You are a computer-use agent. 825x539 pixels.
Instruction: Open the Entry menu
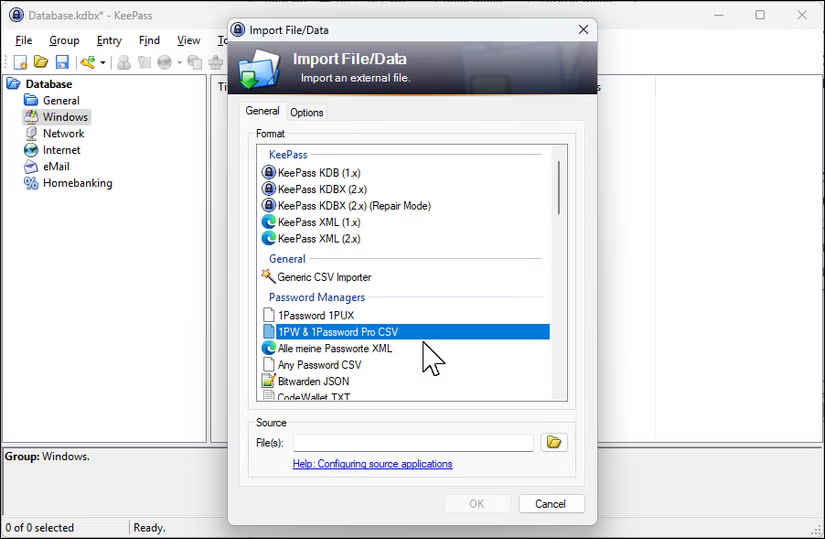[x=109, y=40]
